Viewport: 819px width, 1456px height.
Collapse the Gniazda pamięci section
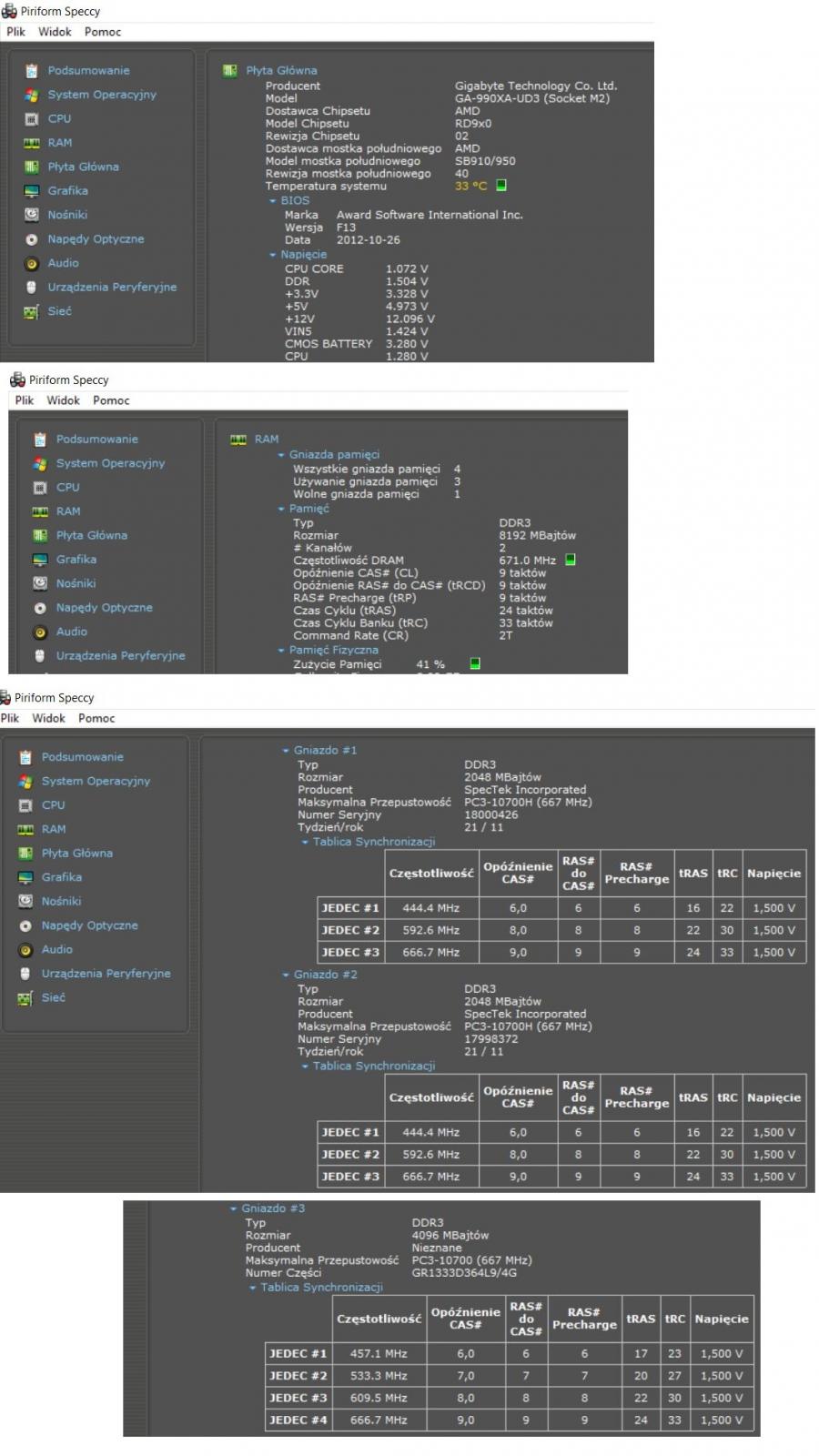click(281, 455)
